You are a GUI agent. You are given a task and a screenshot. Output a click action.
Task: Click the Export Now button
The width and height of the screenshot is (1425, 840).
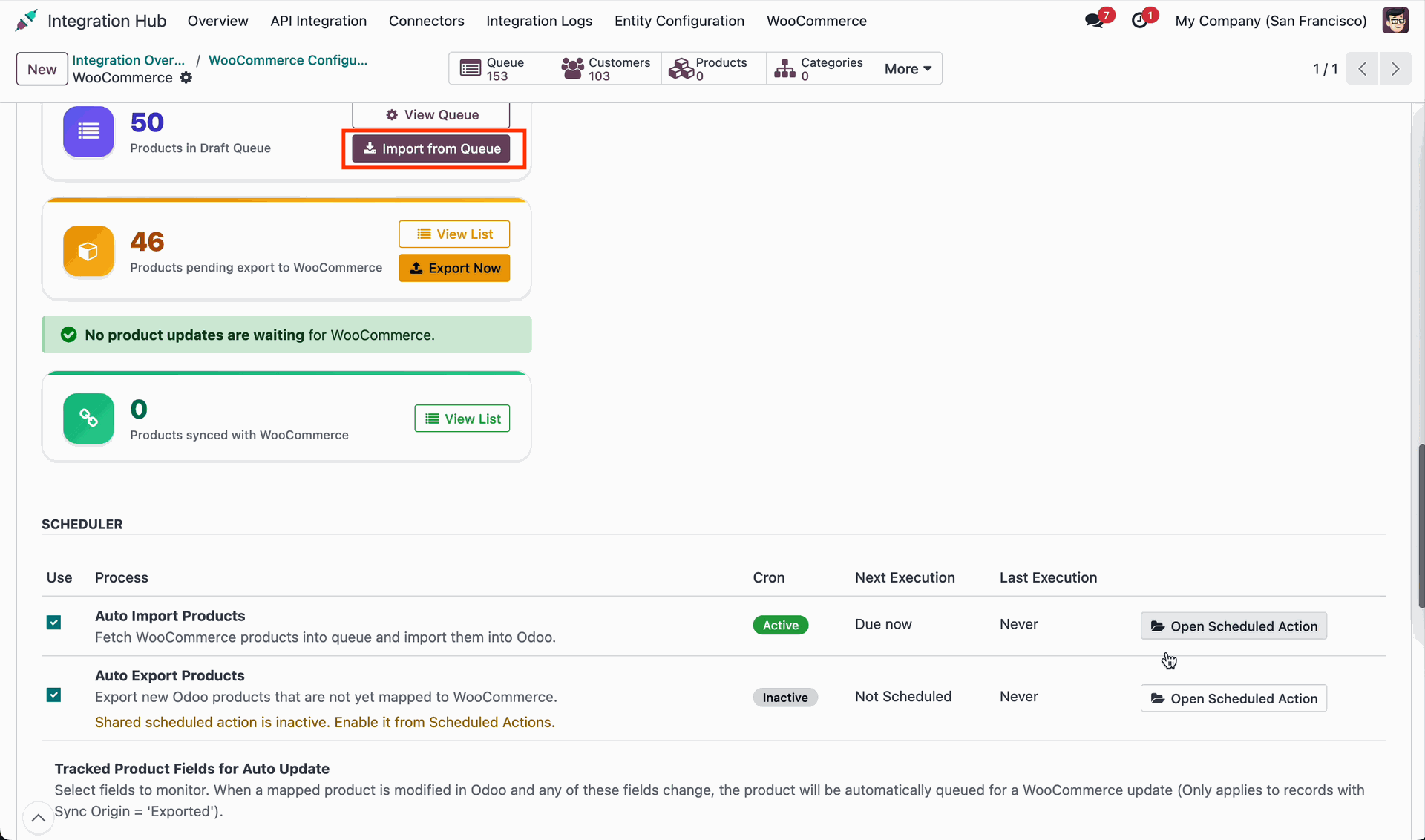454,268
